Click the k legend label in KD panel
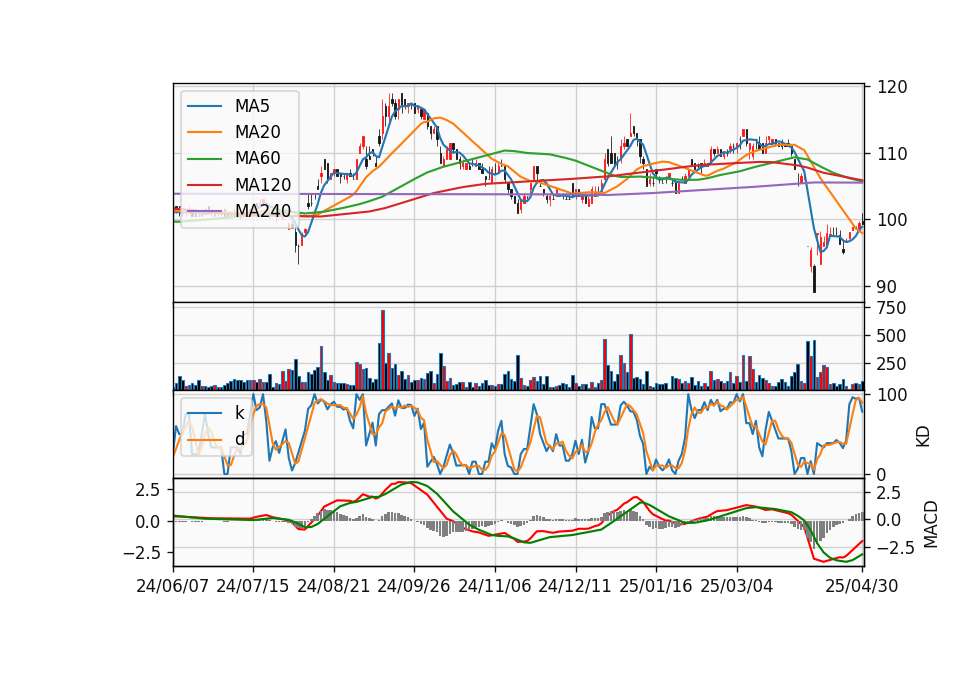This screenshot has width=960, height=690. point(239,413)
